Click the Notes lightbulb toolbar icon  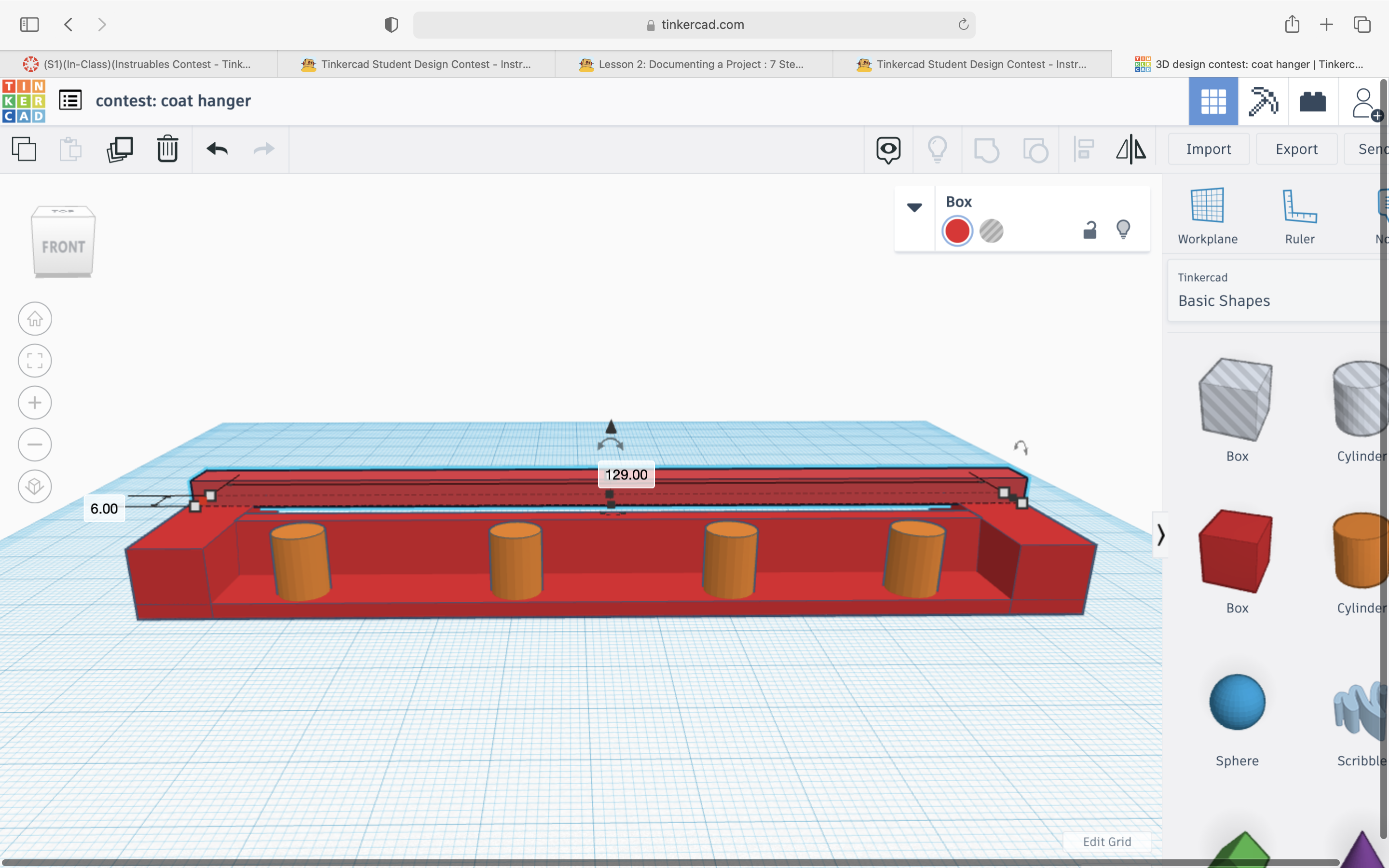937,149
